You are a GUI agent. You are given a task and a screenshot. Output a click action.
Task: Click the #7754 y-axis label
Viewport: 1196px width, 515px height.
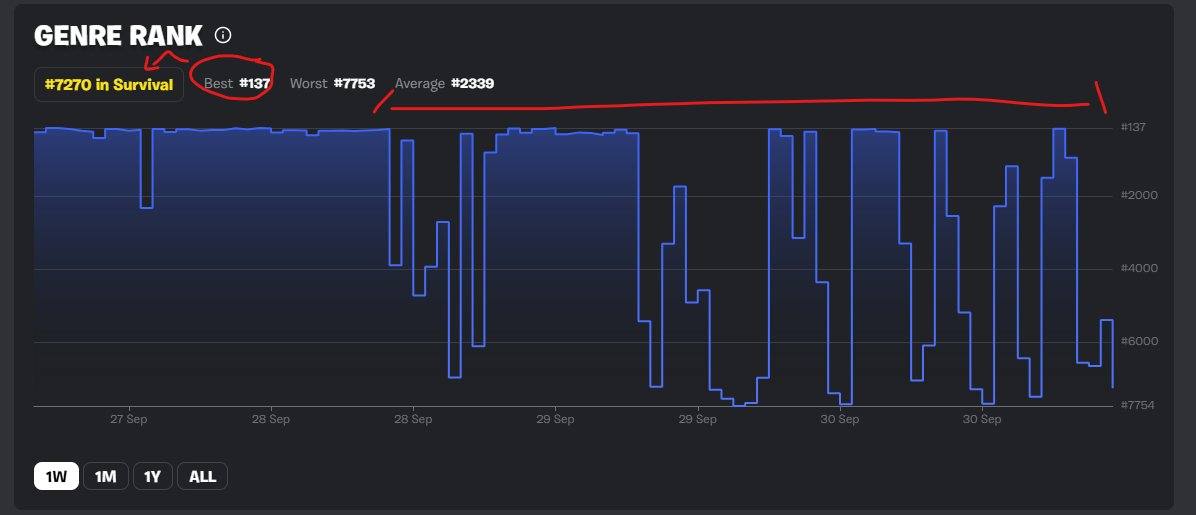coord(1137,405)
